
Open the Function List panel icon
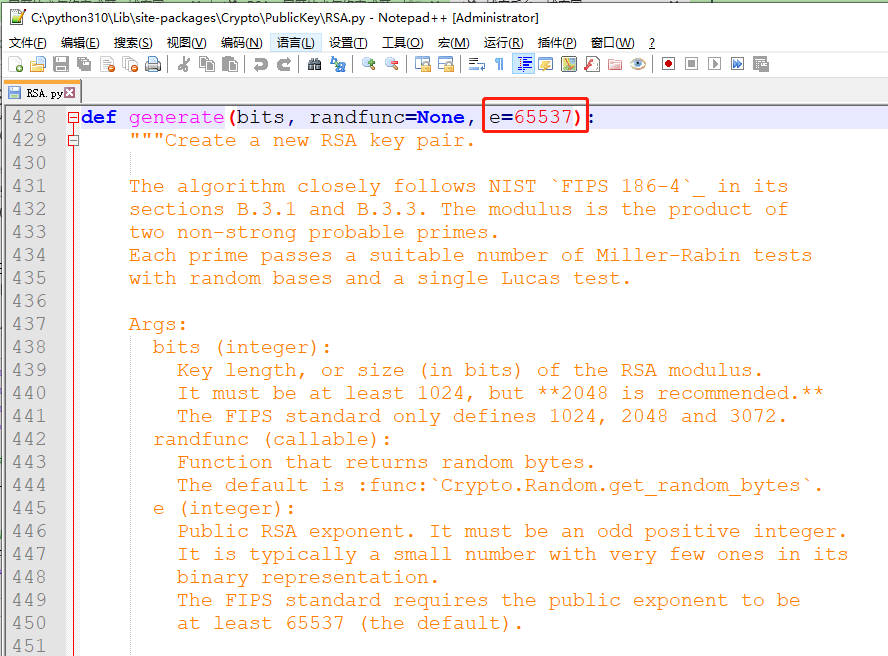[x=592, y=65]
